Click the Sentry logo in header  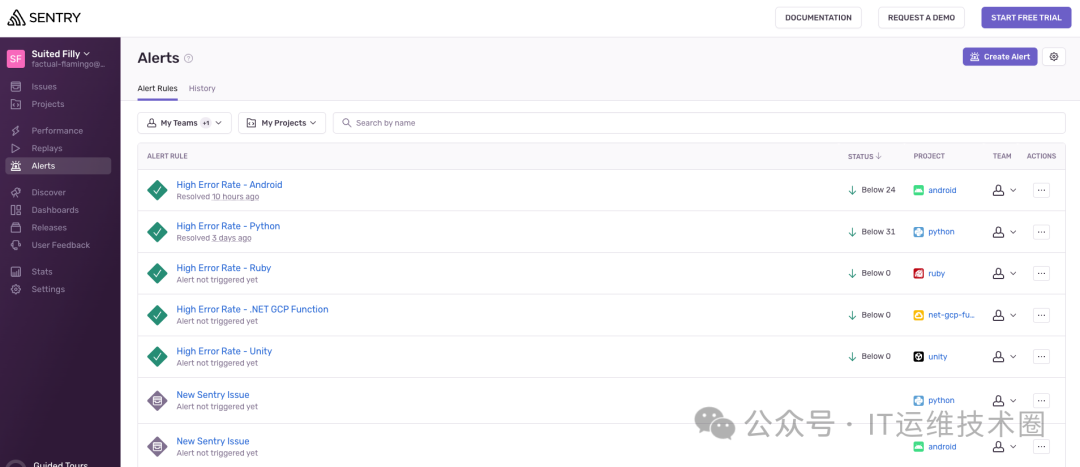click(43, 18)
